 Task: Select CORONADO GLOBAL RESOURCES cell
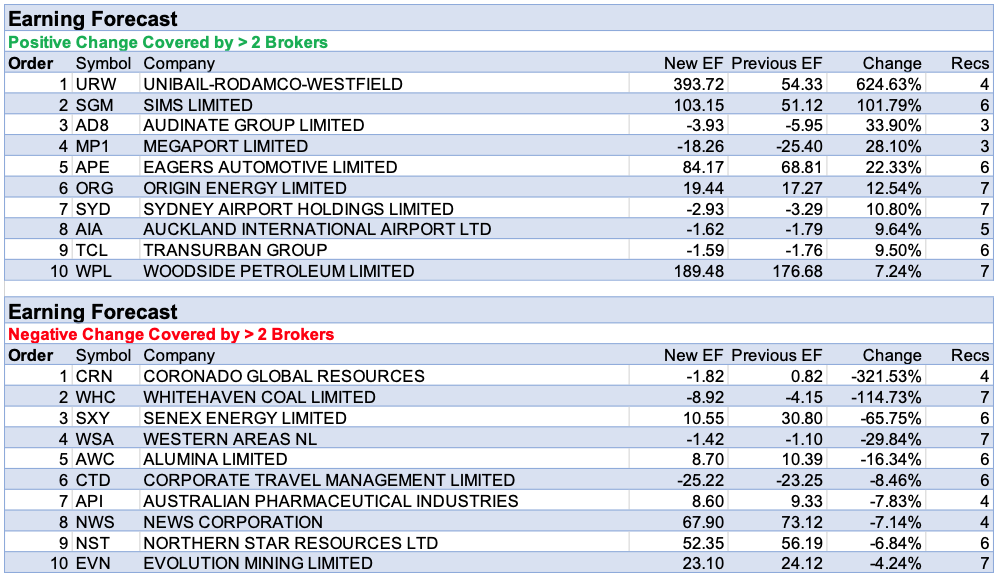pos(284,376)
